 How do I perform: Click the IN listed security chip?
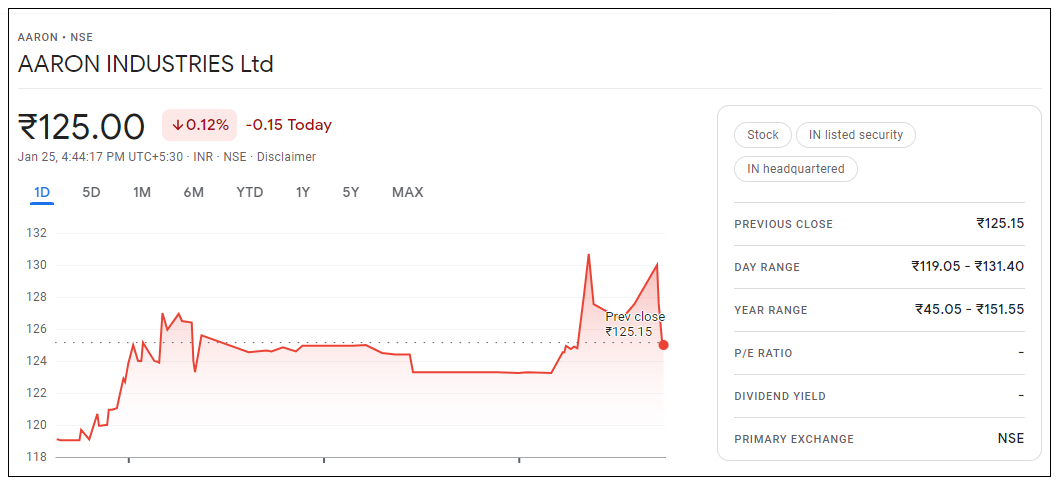point(856,135)
